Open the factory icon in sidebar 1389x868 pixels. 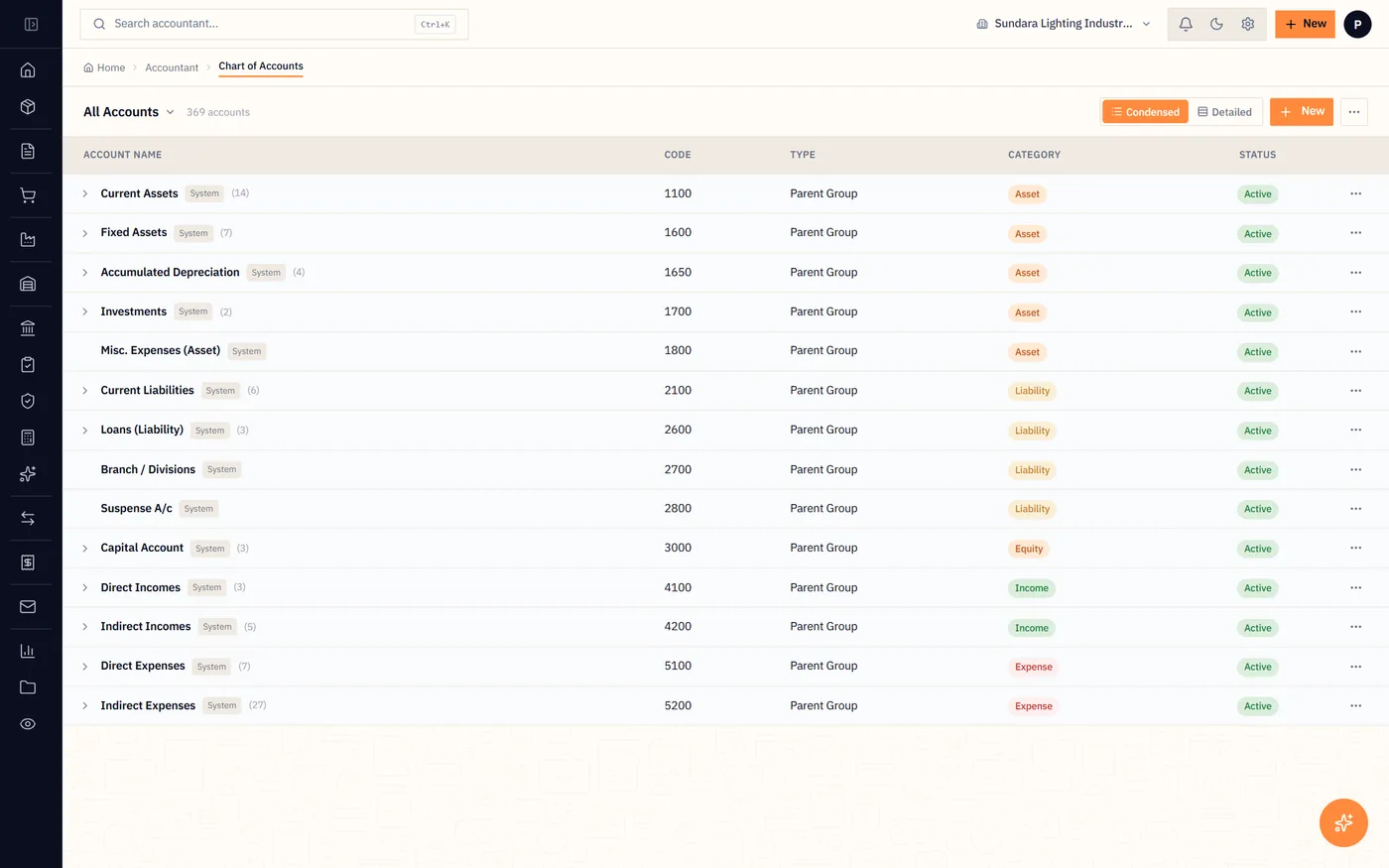click(28, 239)
